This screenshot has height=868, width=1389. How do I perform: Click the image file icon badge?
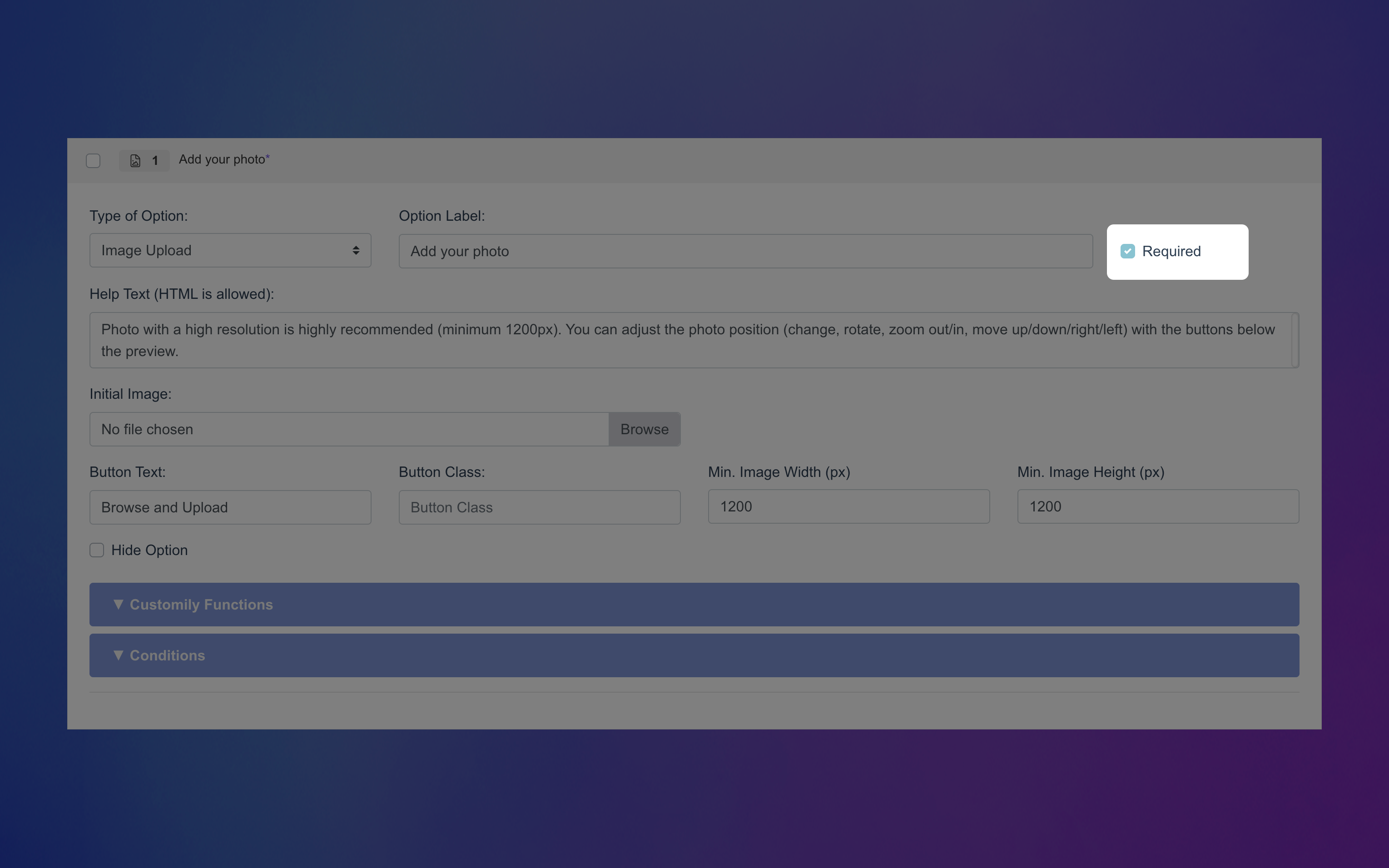135,161
